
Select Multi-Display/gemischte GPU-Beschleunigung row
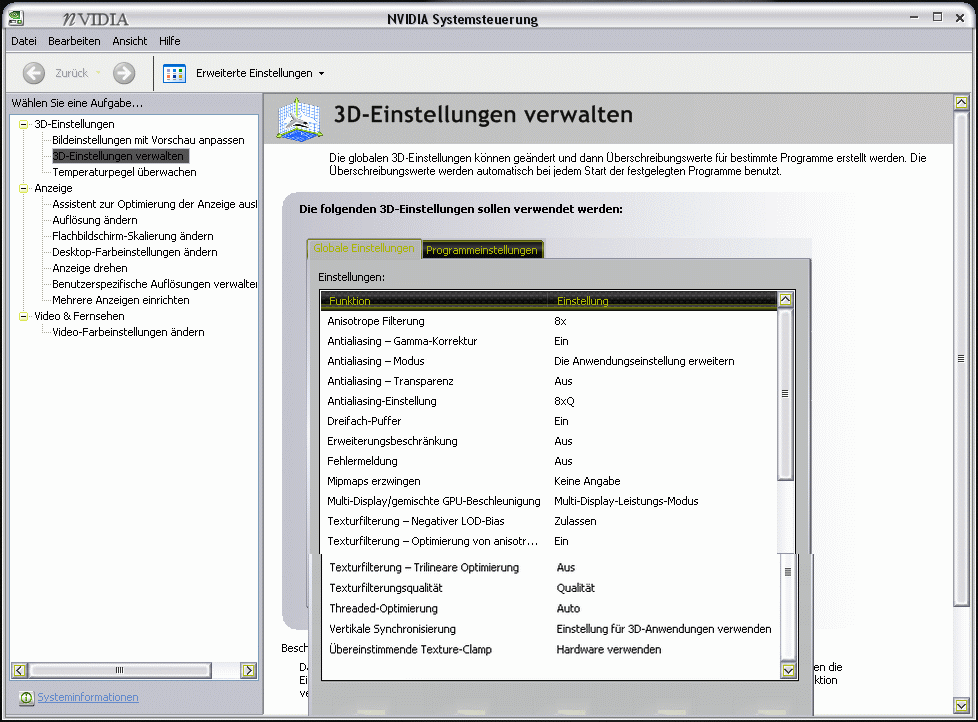pos(549,501)
